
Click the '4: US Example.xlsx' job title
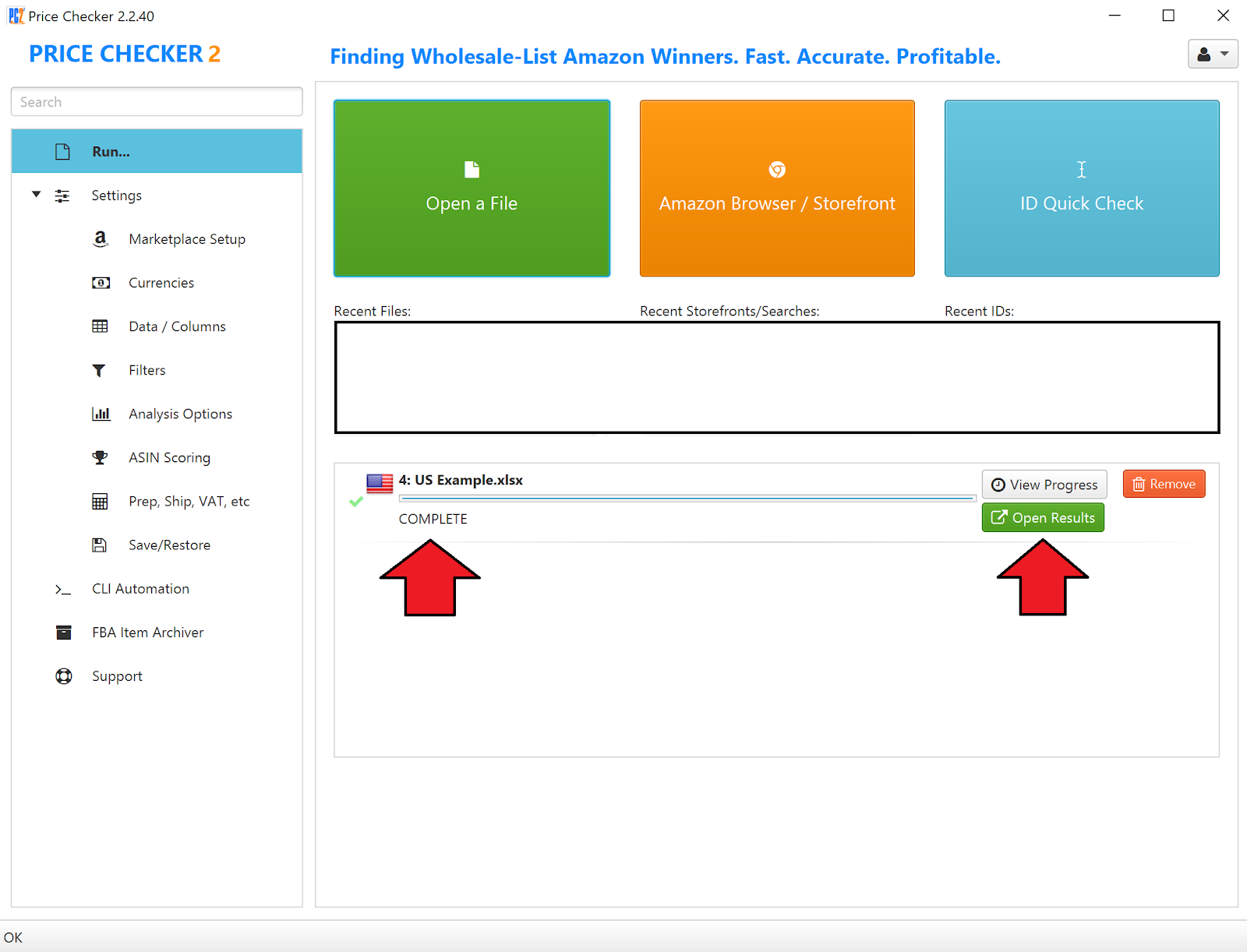[x=461, y=480]
